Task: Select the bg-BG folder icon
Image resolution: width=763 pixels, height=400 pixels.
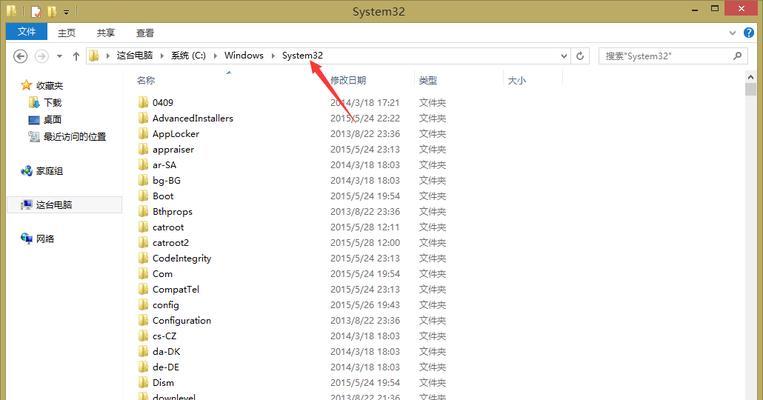Action: click(x=143, y=180)
